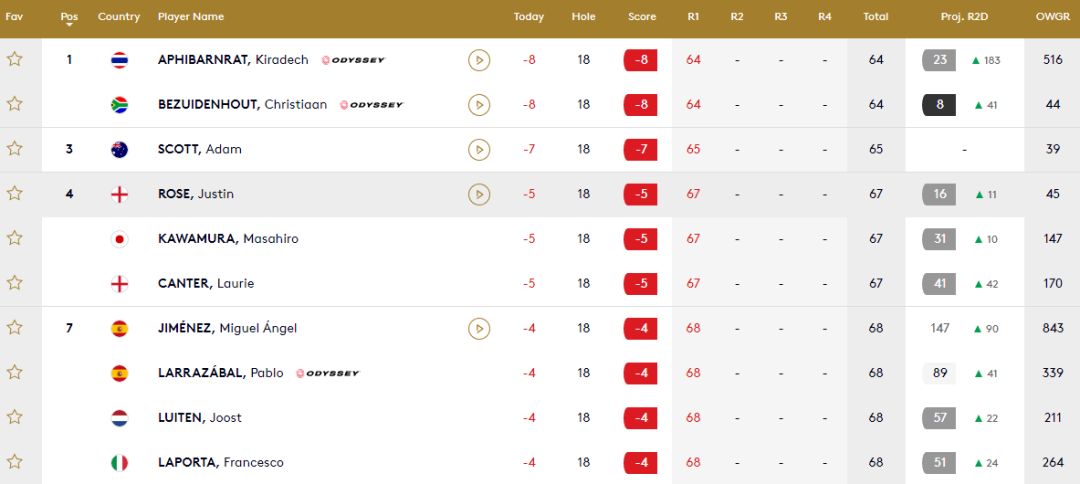Select the Proj. R2D column header
This screenshot has width=1080, height=484.
(964, 17)
